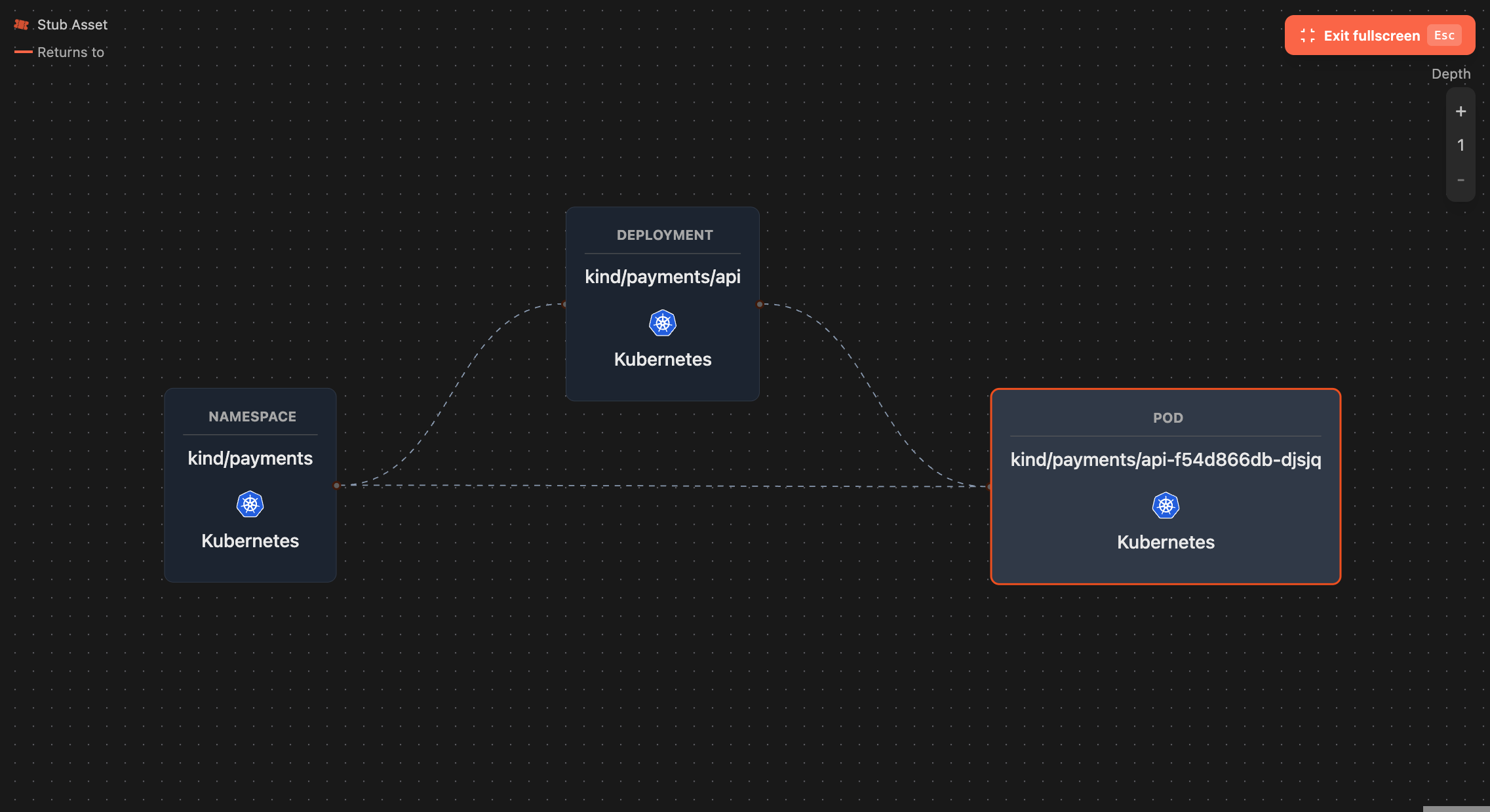Select the POD node header

click(1168, 418)
